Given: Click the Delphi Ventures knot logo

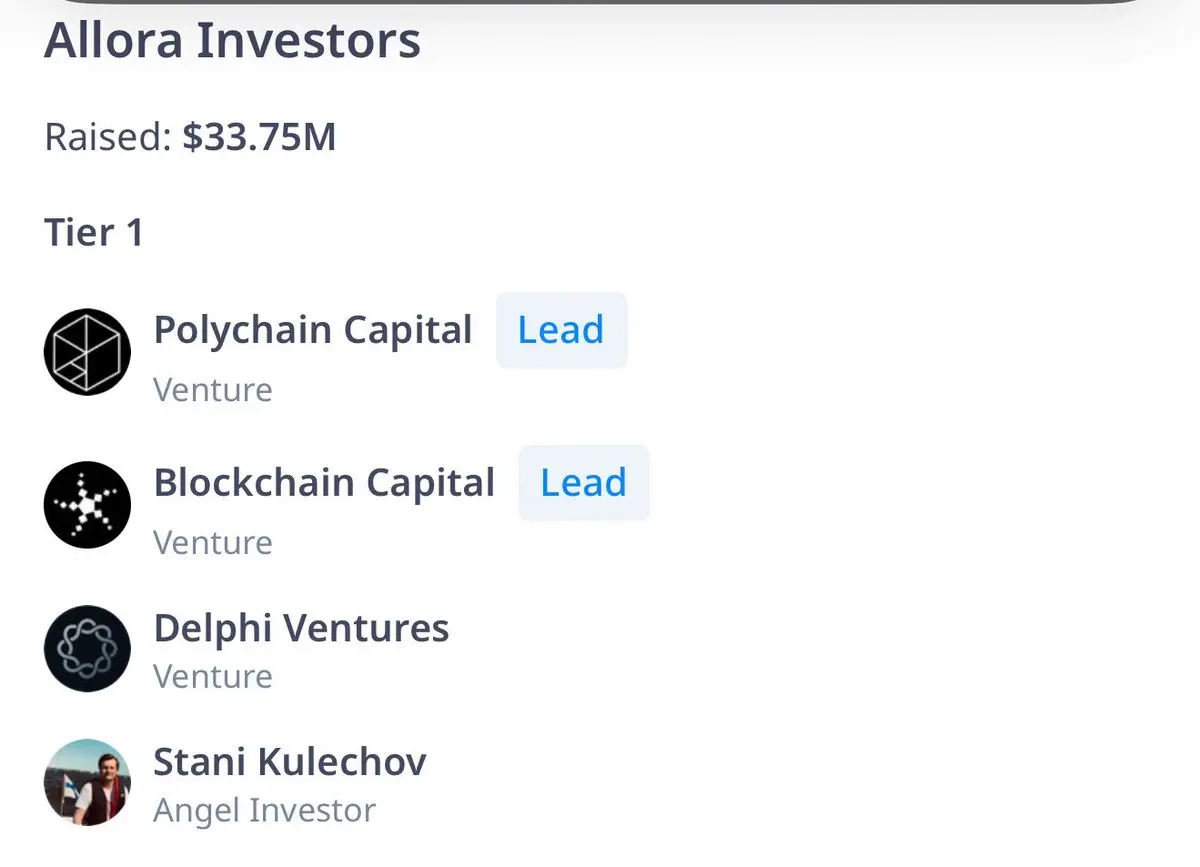Looking at the screenshot, I should (x=87, y=649).
